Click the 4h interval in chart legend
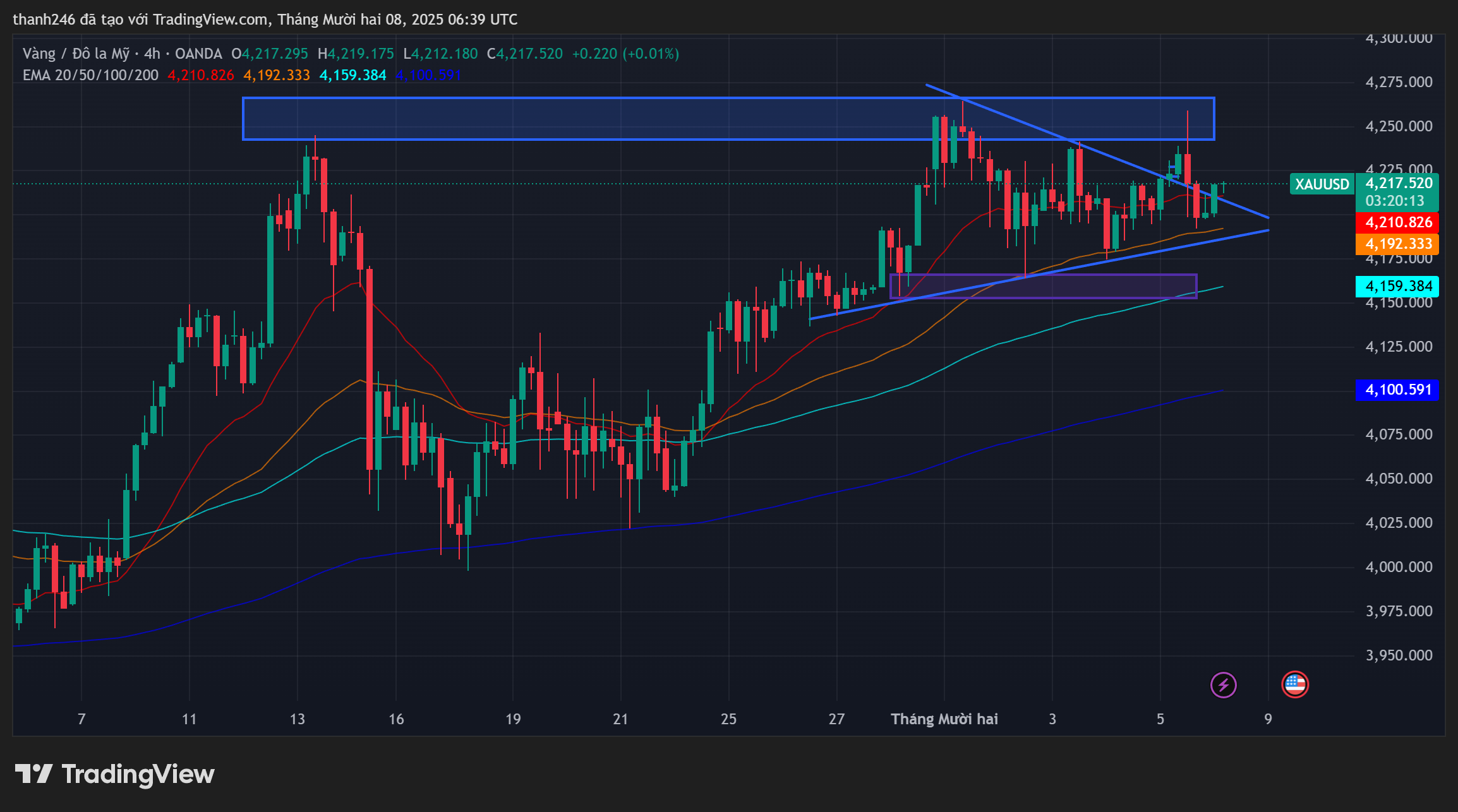The image size is (1458, 812). [x=152, y=54]
